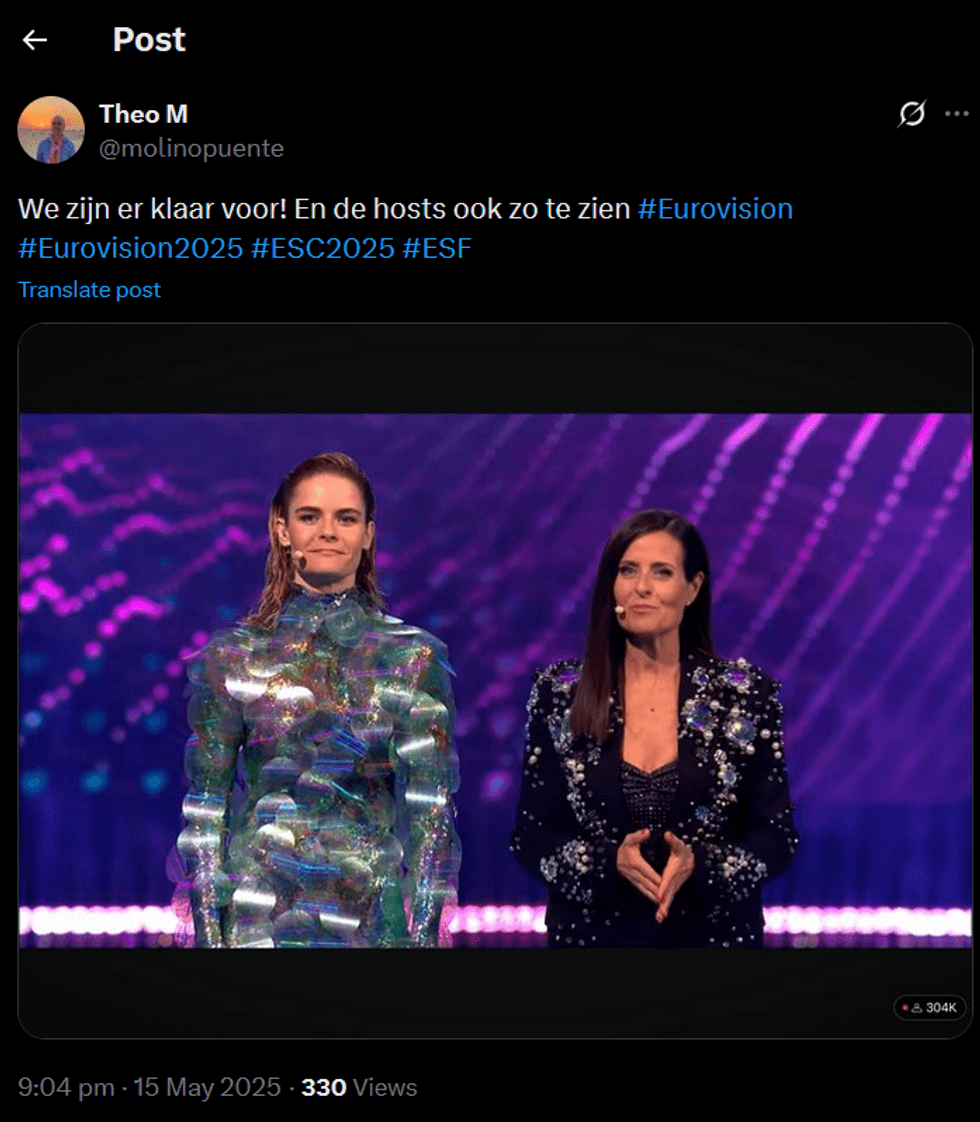Follow the #Eurovision2025 hashtag link
The width and height of the screenshot is (980, 1122).
pyautogui.click(x=131, y=248)
